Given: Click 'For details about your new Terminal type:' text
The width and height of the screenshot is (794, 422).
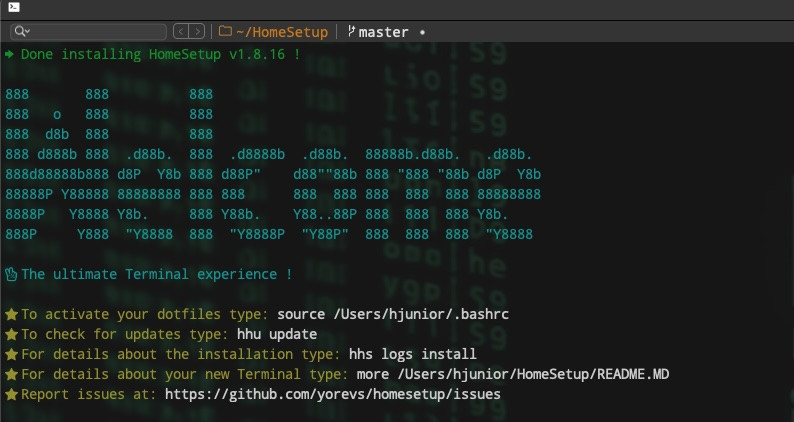Looking at the screenshot, I should [x=185, y=374].
